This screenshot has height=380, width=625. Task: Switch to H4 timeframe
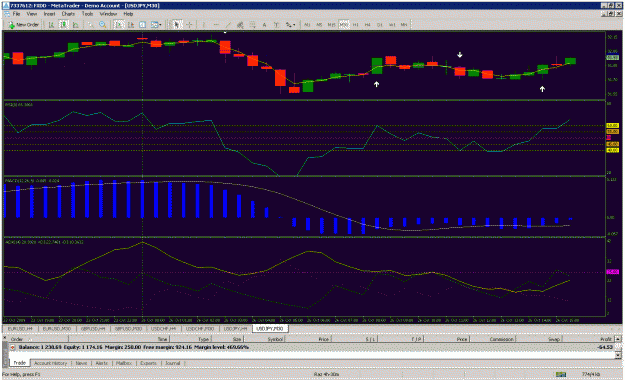tap(368, 25)
